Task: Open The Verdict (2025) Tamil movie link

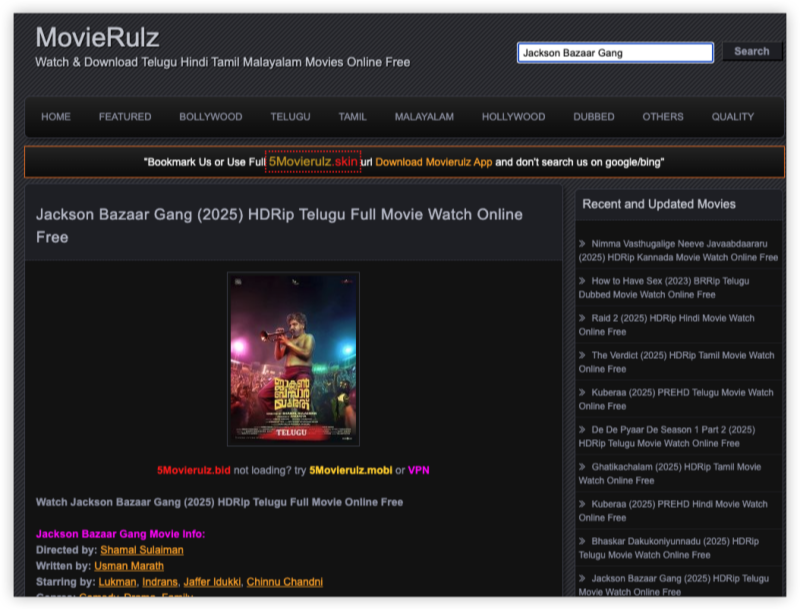Action: (676, 362)
